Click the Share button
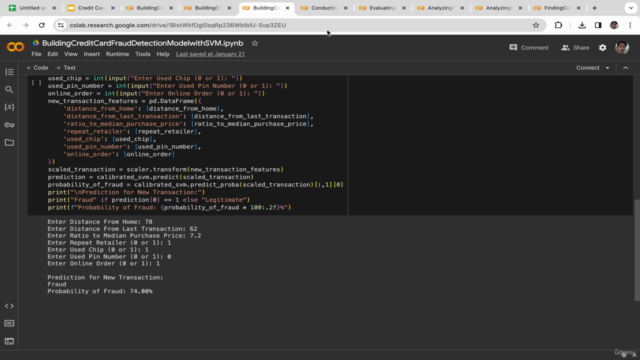 coord(575,48)
